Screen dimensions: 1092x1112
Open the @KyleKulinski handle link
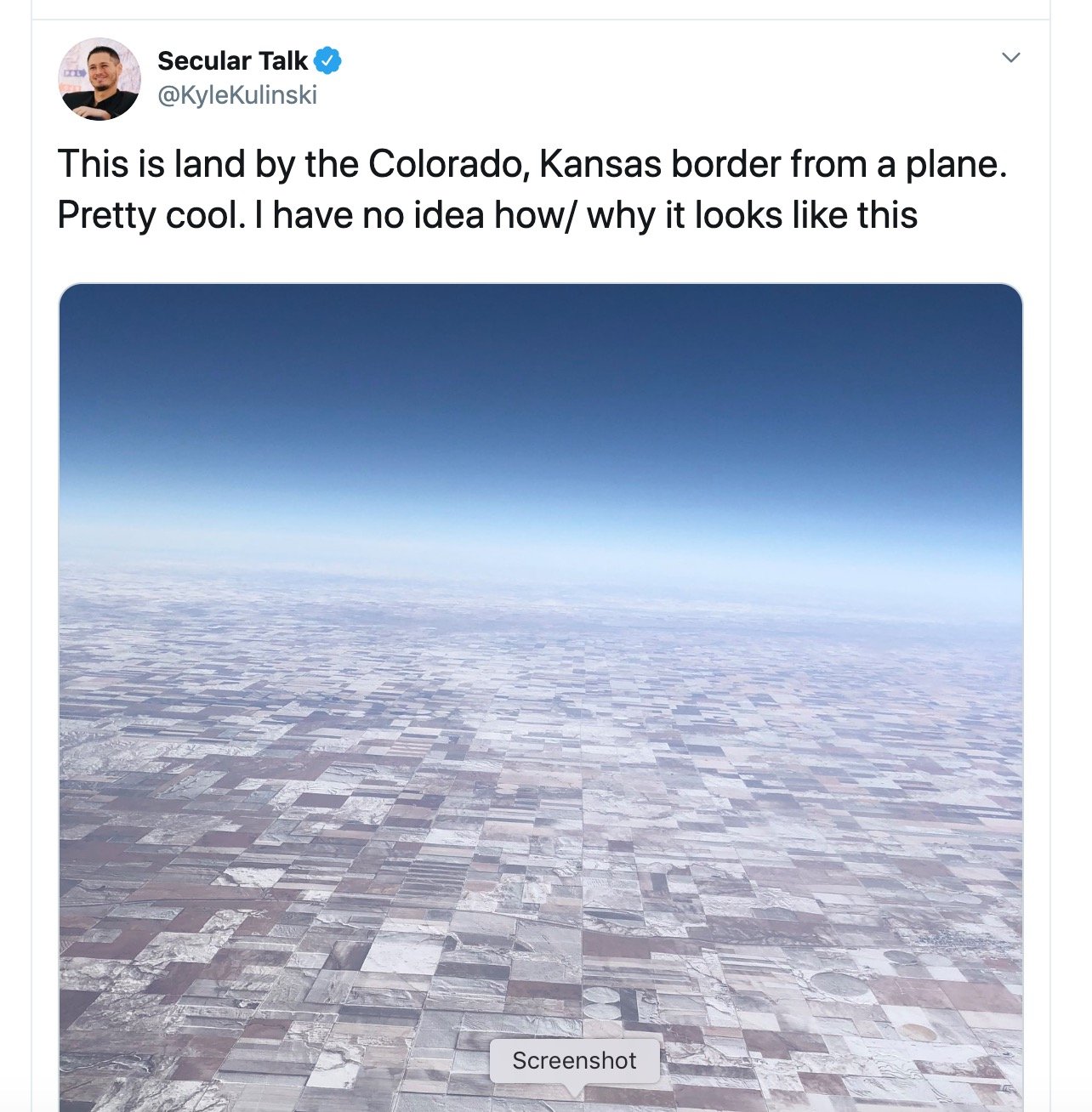235,95
